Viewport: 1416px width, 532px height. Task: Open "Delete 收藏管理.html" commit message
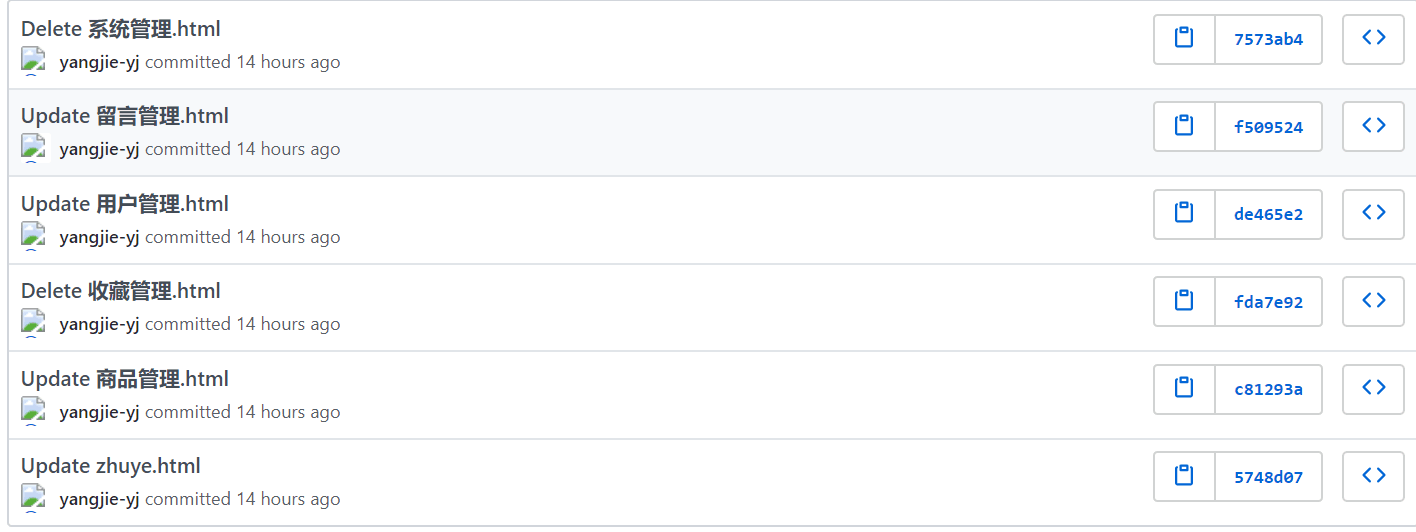click(x=121, y=291)
